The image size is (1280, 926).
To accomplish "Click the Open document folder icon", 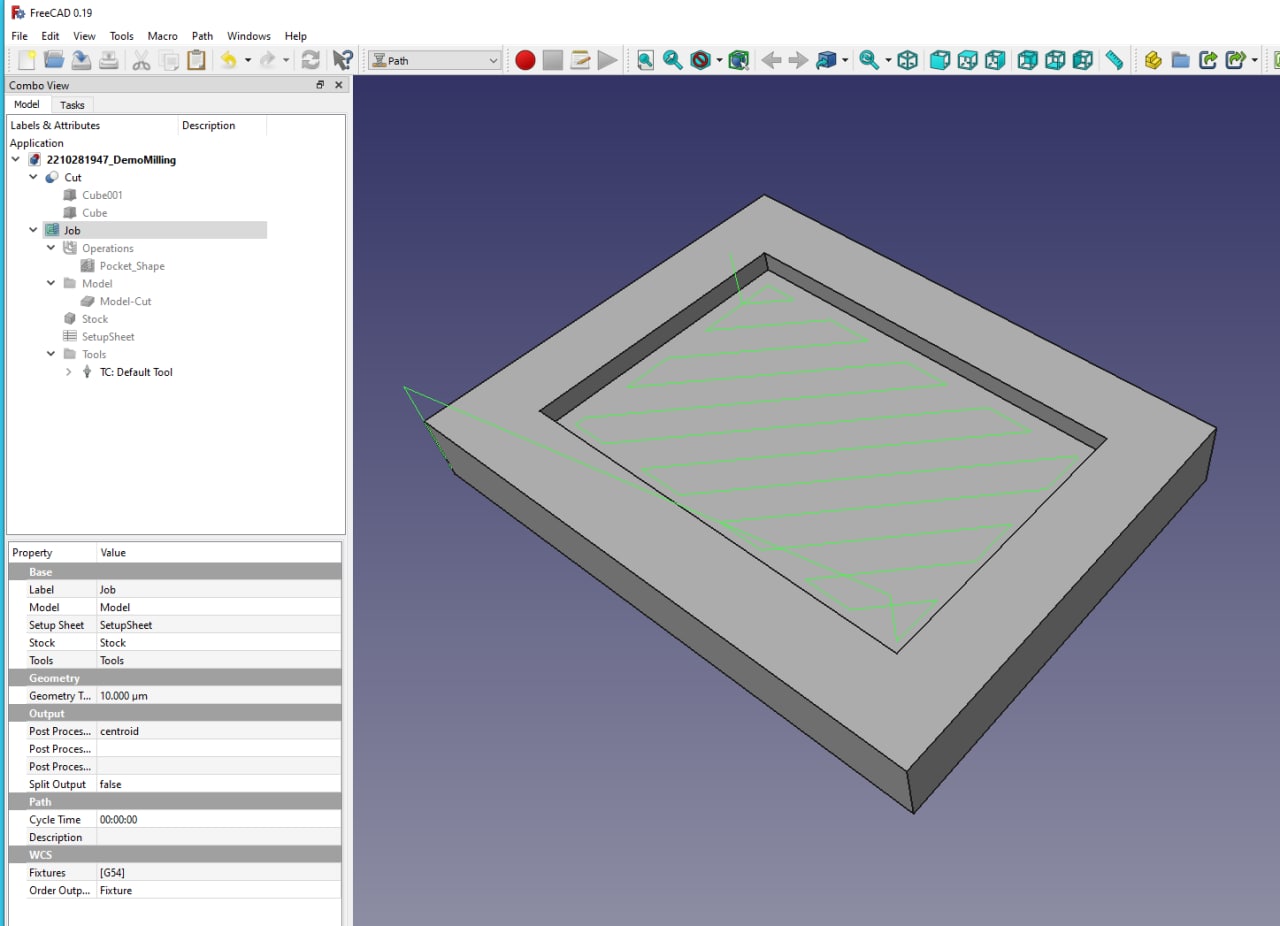I will pyautogui.click(x=54, y=61).
